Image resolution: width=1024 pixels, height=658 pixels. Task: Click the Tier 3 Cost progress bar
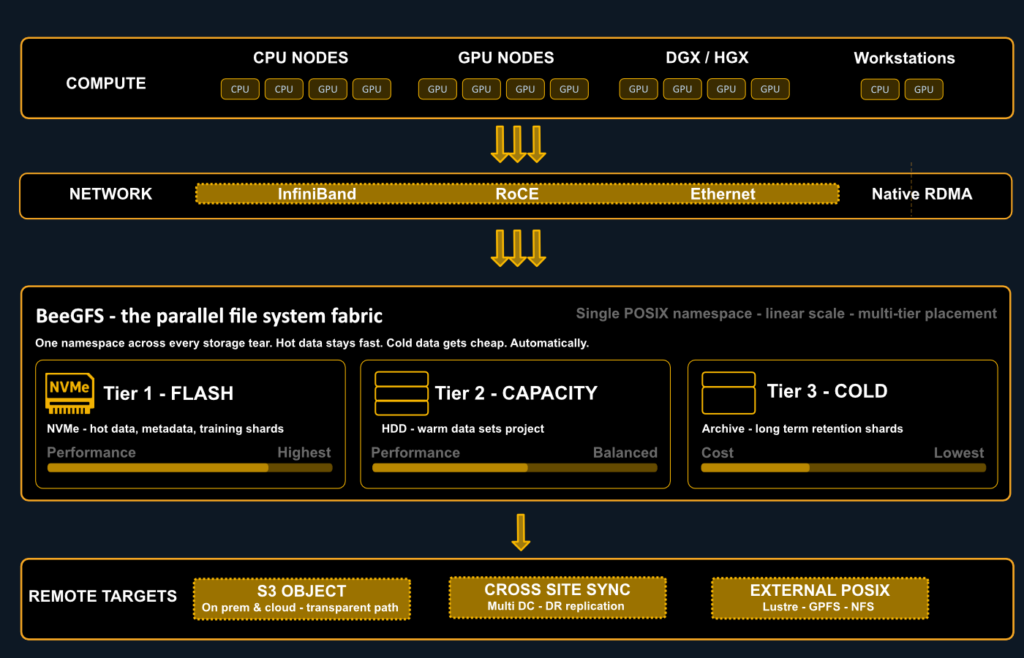843,467
